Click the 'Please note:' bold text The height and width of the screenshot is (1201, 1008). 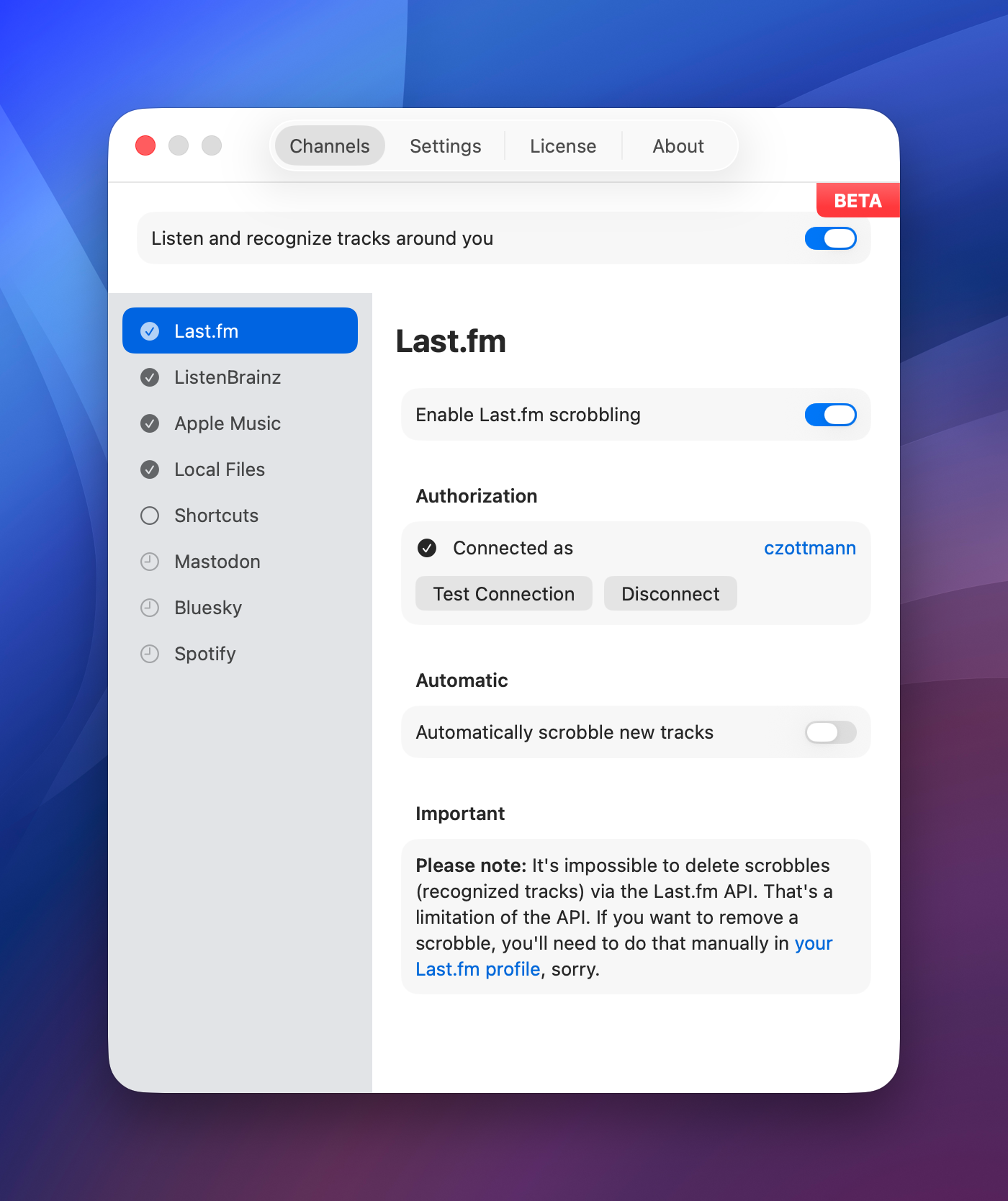472,865
